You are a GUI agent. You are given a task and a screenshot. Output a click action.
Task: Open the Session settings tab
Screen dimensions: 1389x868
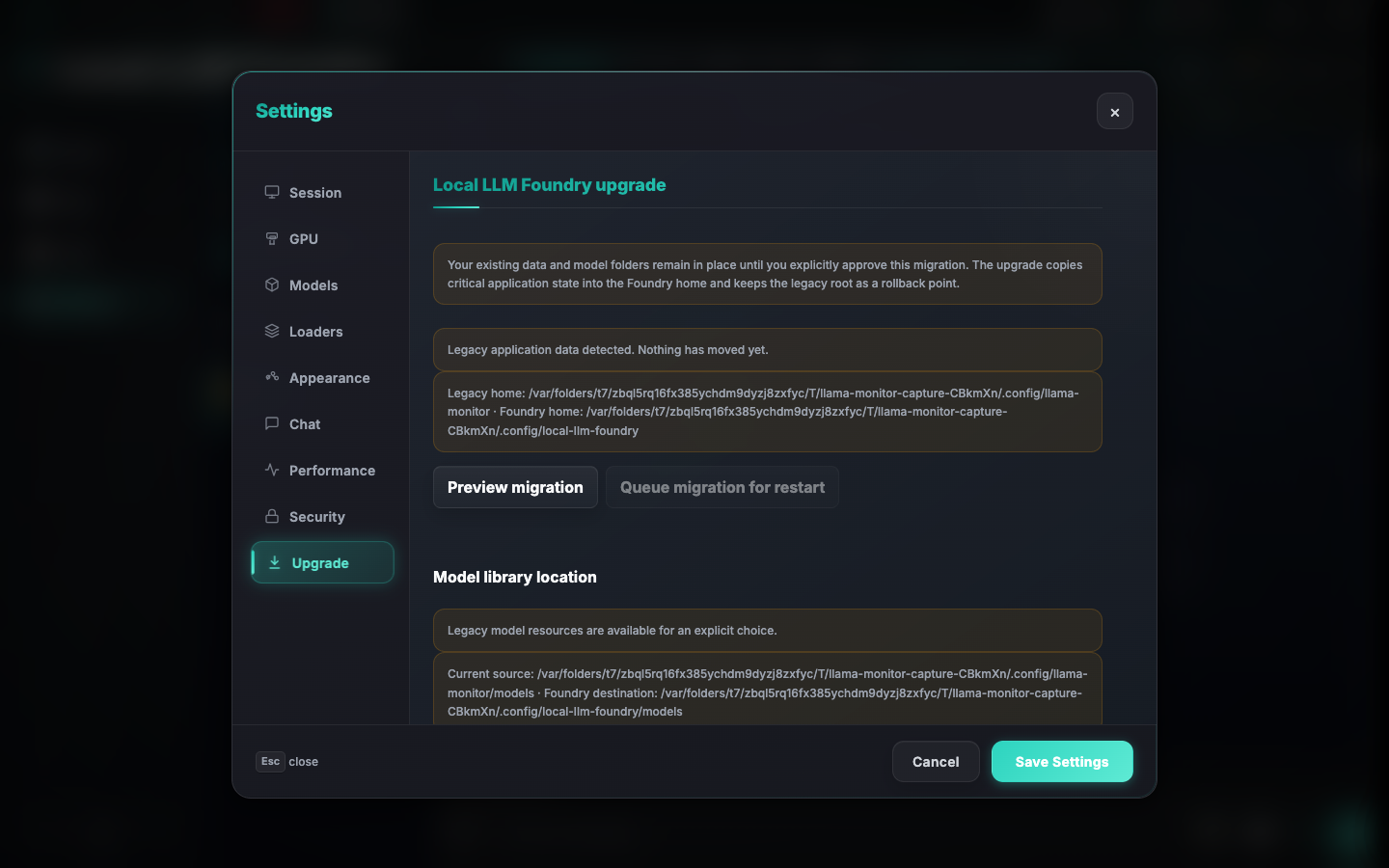(322, 193)
